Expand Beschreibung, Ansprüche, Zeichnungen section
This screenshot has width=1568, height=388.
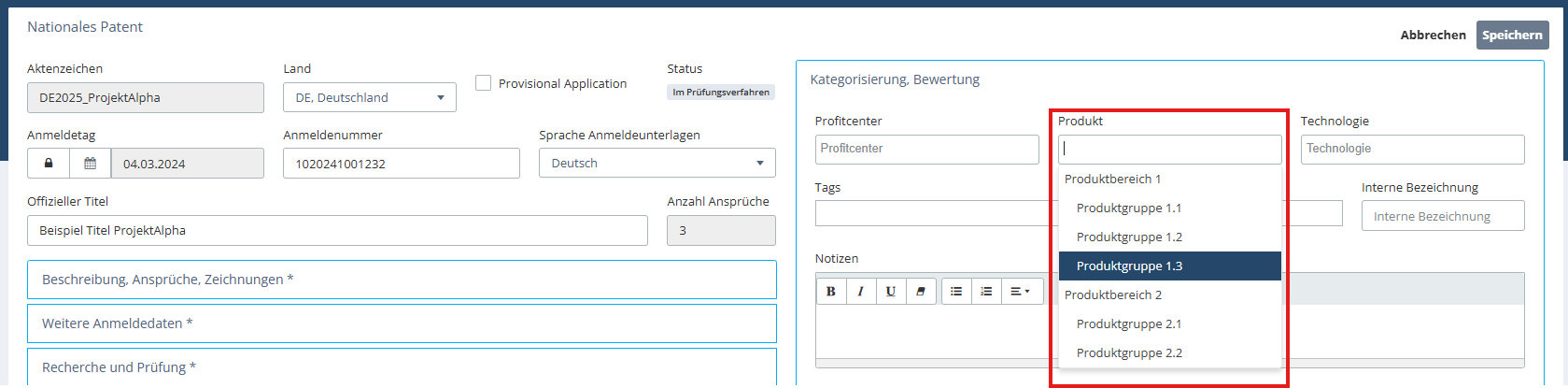402,280
